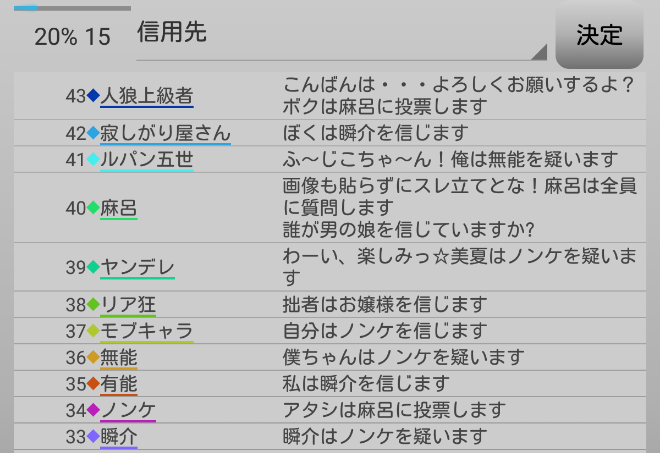Select player name 有能
Image resolution: width=660 pixels, height=453 pixels.
pos(119,384)
